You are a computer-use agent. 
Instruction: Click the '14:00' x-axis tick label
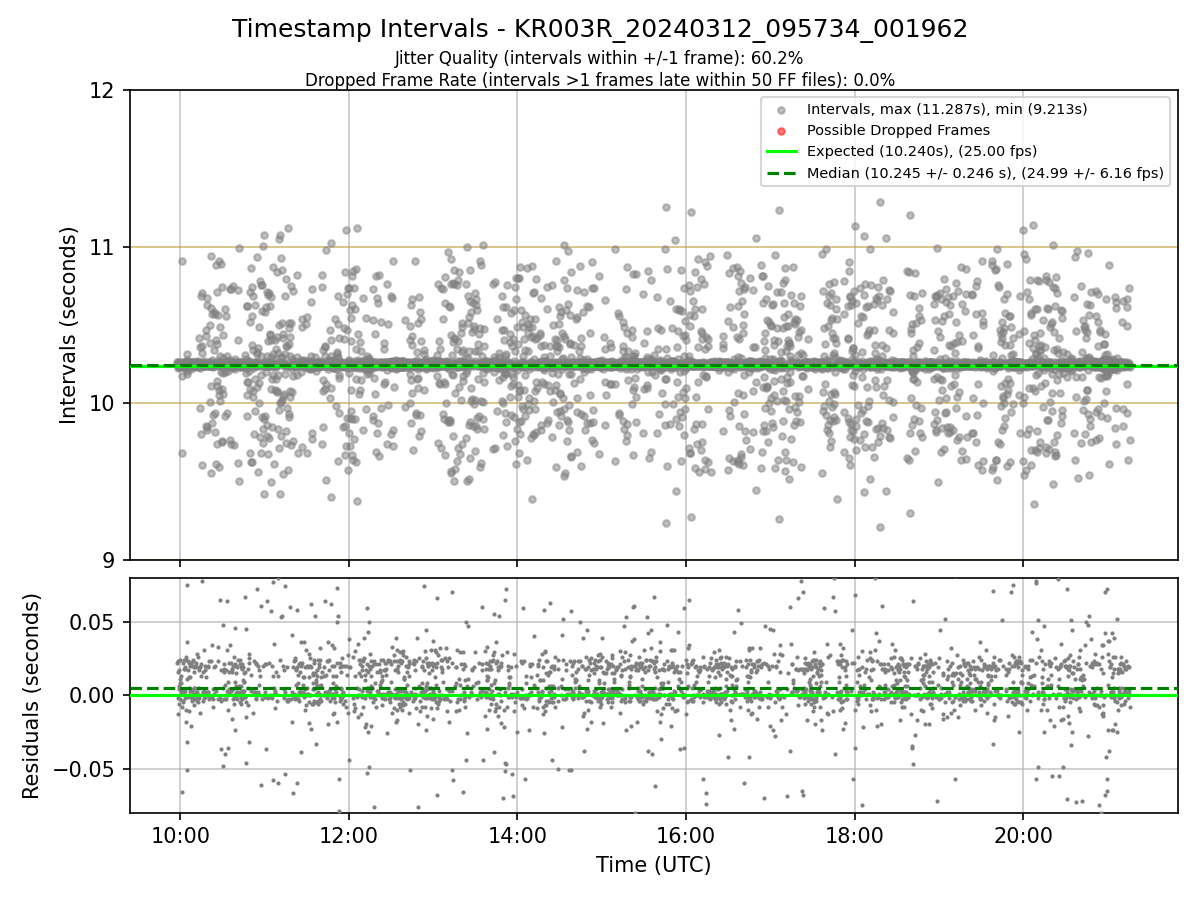click(517, 836)
